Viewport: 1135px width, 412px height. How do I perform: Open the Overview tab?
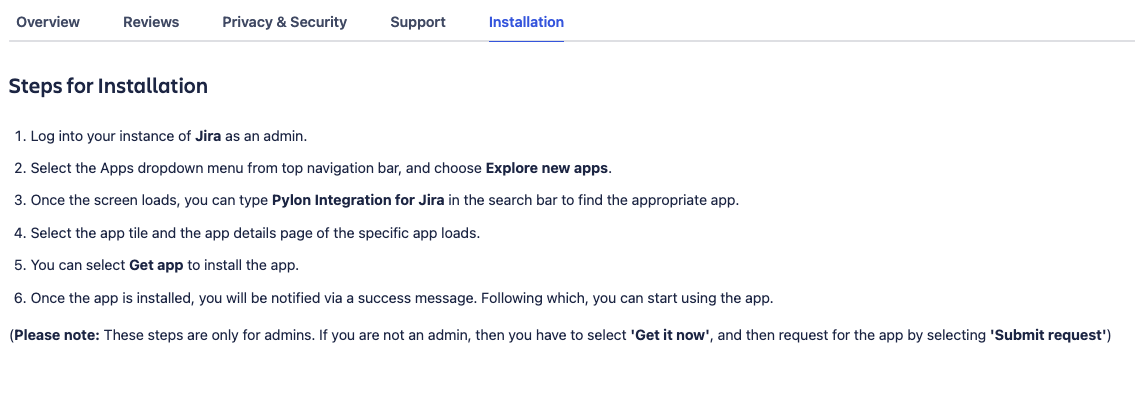48,22
